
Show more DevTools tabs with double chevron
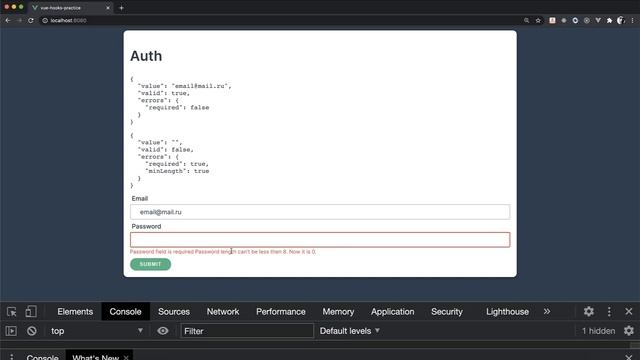tap(547, 311)
